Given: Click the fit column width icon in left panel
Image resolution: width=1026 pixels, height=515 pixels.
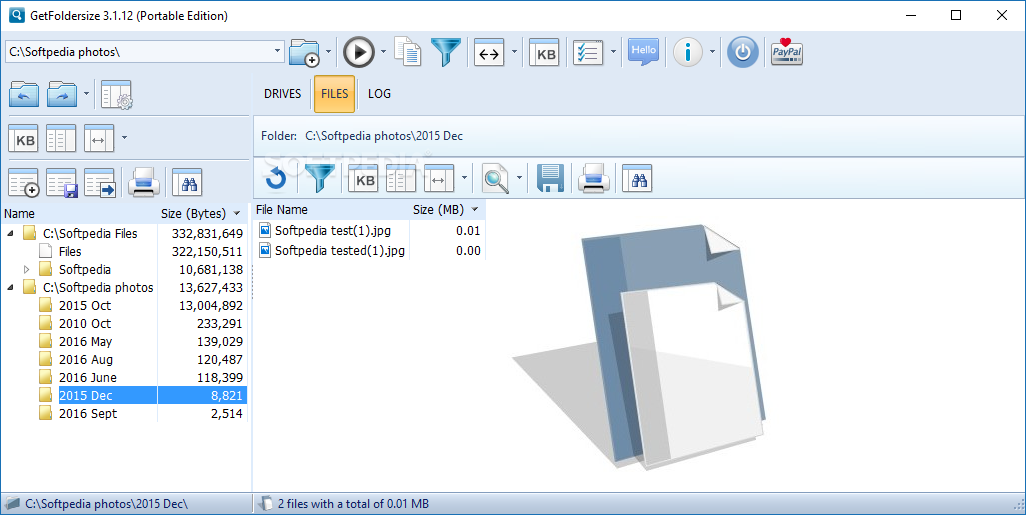Looking at the screenshot, I should point(99,139).
